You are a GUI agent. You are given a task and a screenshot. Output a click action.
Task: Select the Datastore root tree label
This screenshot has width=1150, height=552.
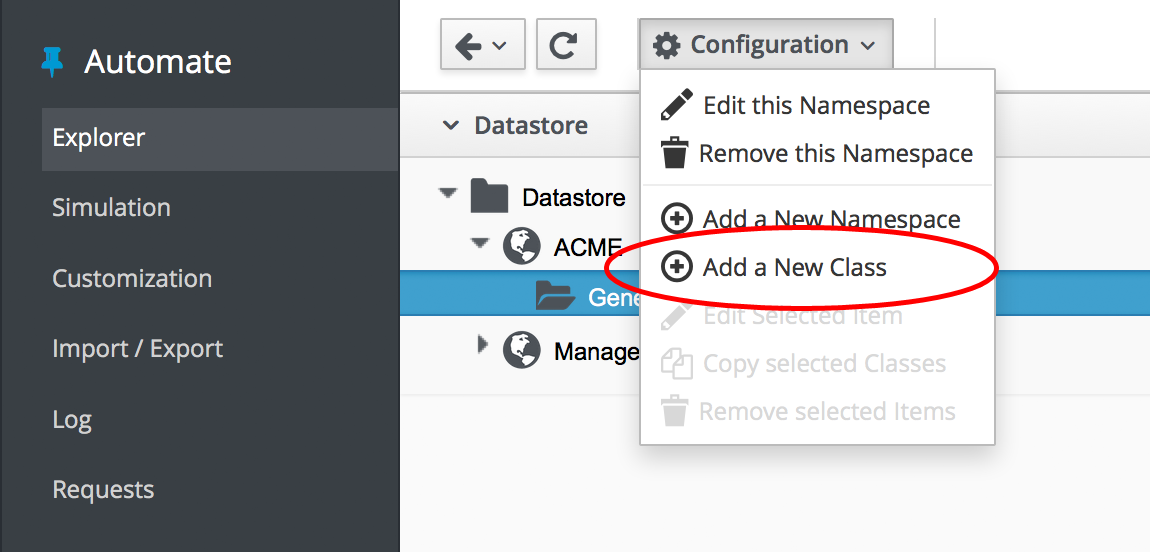click(x=574, y=197)
